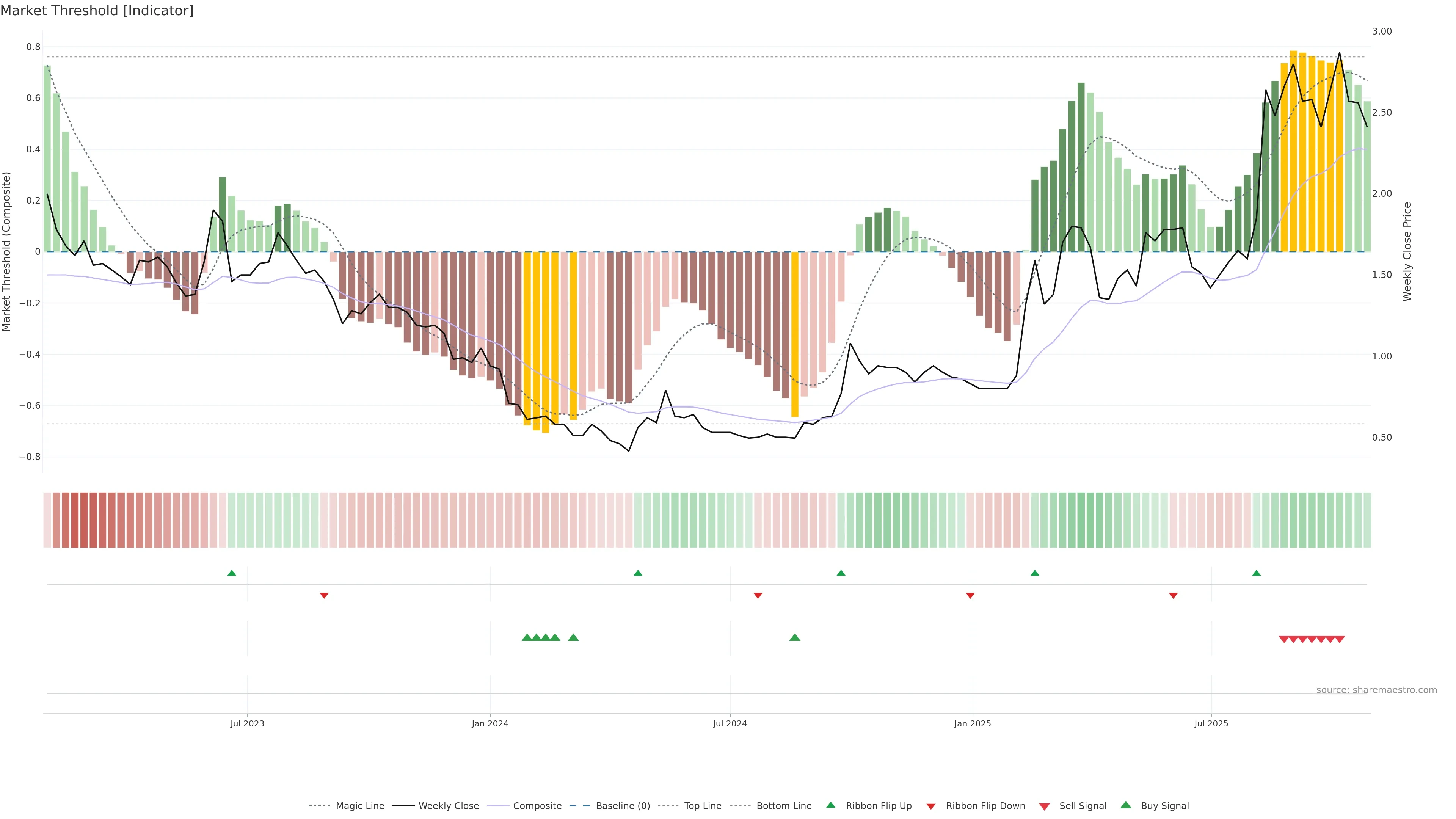
Task: Click the Magic Line legend entry
Action: 359,806
